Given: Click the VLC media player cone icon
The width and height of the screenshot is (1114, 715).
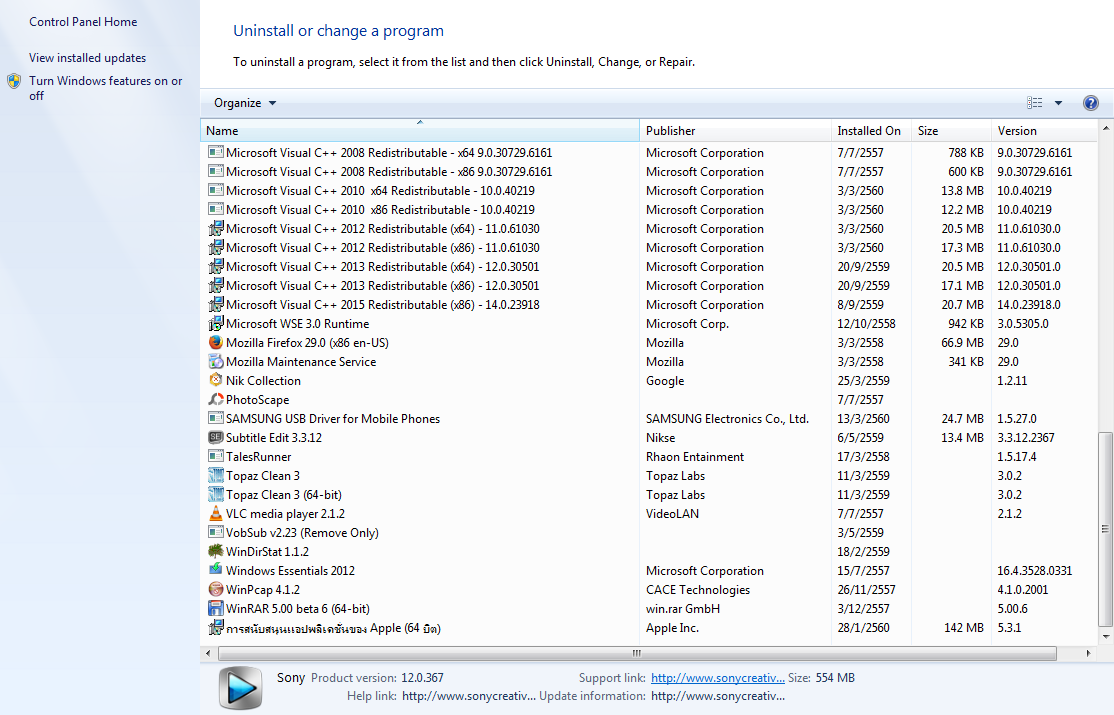Looking at the screenshot, I should (215, 513).
